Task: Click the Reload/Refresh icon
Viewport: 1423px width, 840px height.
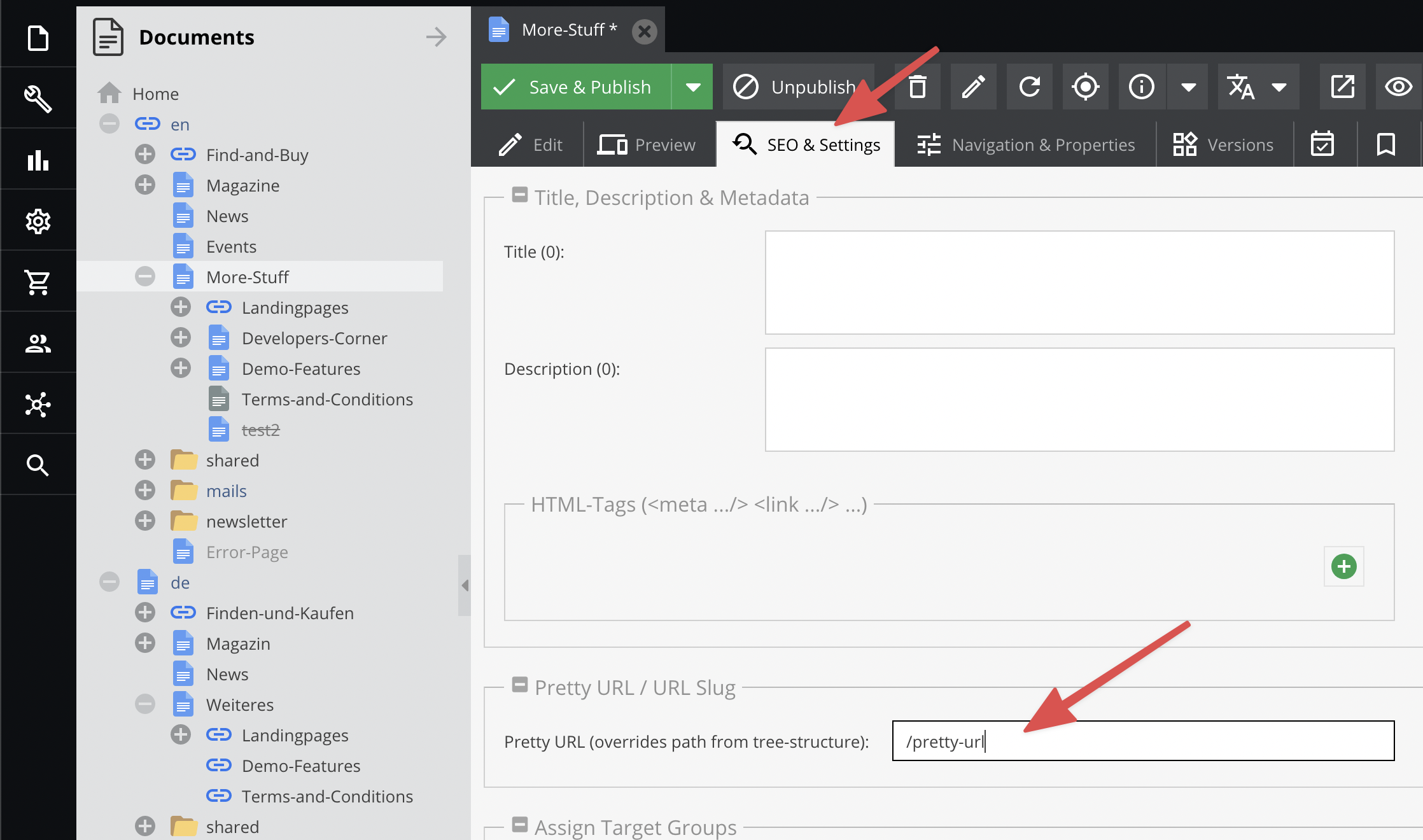Action: (x=1029, y=86)
